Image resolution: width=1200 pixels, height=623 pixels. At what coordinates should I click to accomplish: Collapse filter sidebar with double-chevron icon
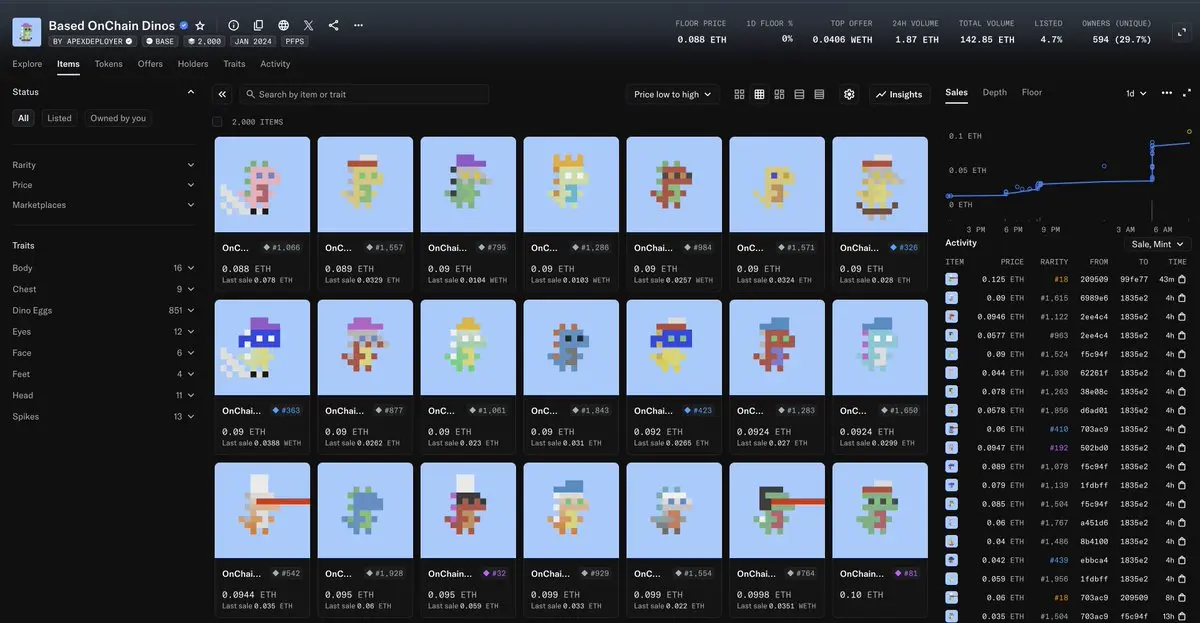(222, 94)
